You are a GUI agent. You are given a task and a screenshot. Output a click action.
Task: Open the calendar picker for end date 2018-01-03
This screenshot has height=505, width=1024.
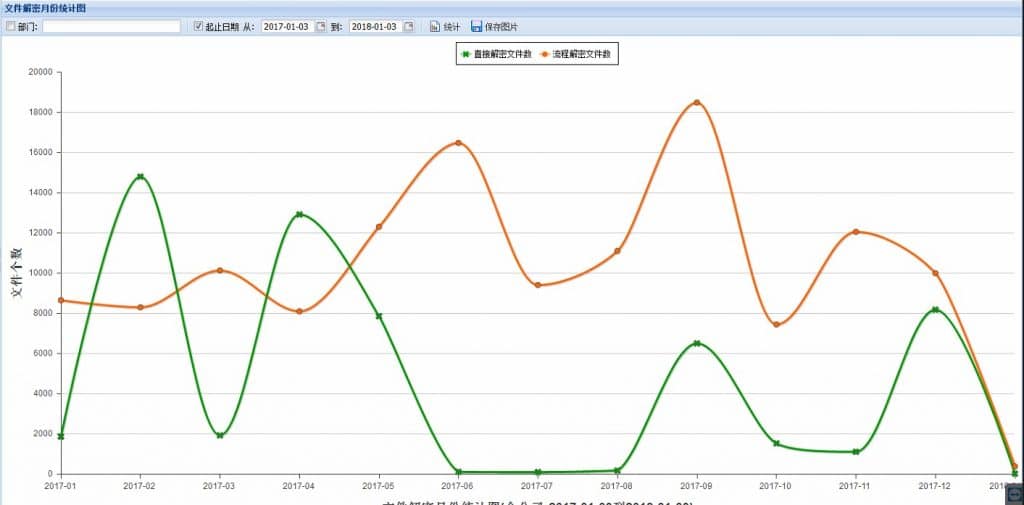coord(409,27)
